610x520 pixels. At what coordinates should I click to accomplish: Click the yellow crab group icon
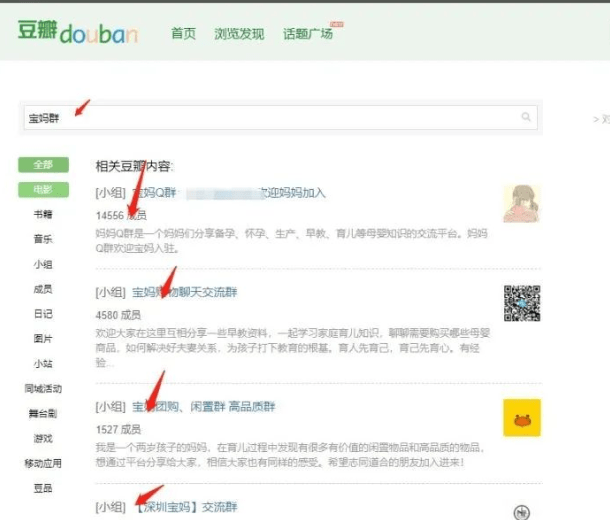[x=521, y=417]
